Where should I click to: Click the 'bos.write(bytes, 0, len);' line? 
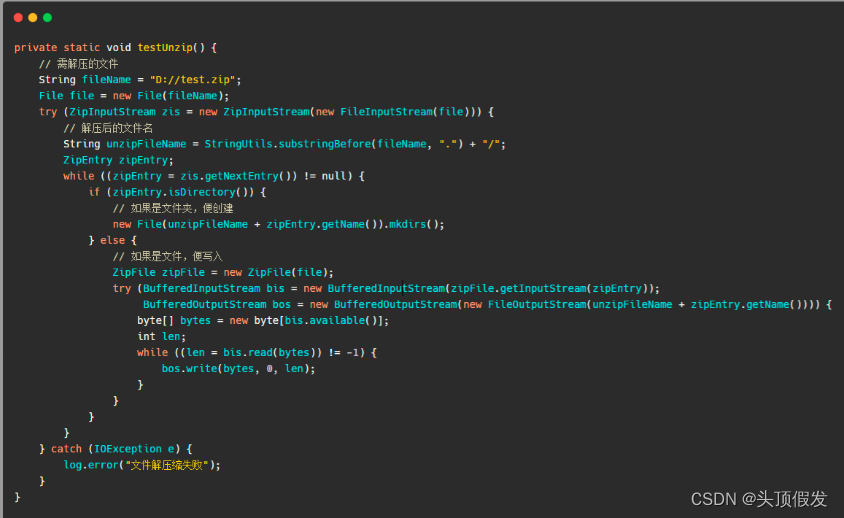coord(238,369)
